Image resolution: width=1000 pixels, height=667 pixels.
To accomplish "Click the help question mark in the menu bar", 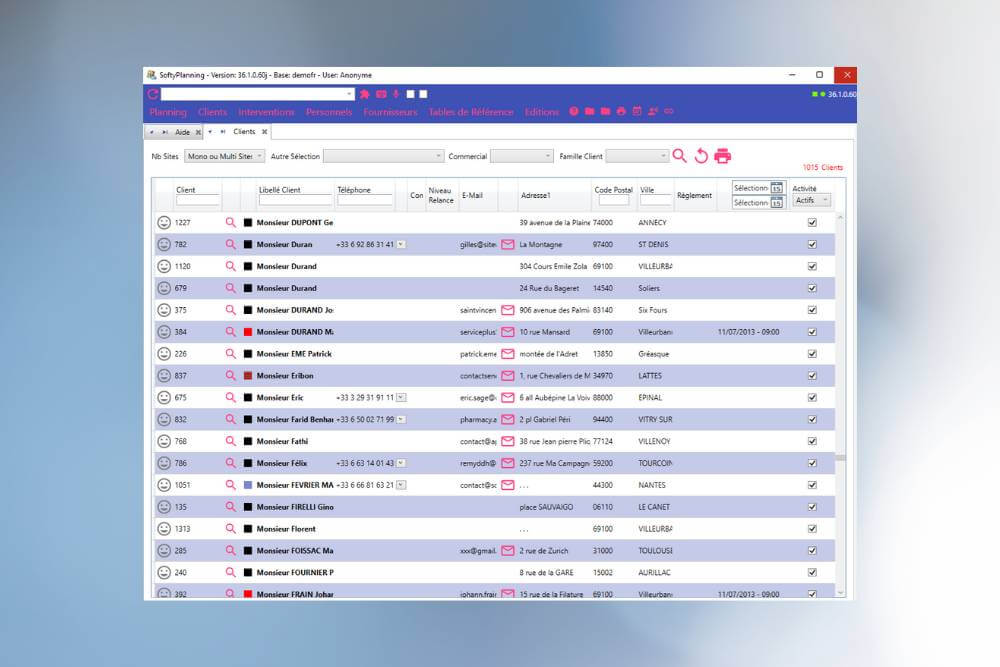I will coord(574,112).
